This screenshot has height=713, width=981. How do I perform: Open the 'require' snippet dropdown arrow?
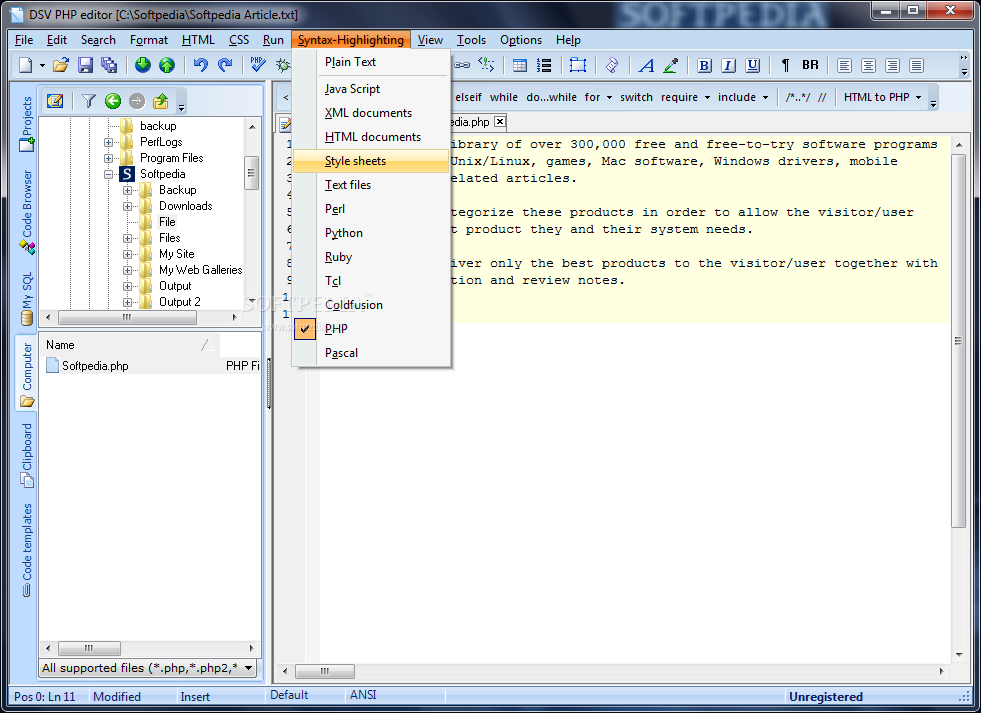point(708,98)
